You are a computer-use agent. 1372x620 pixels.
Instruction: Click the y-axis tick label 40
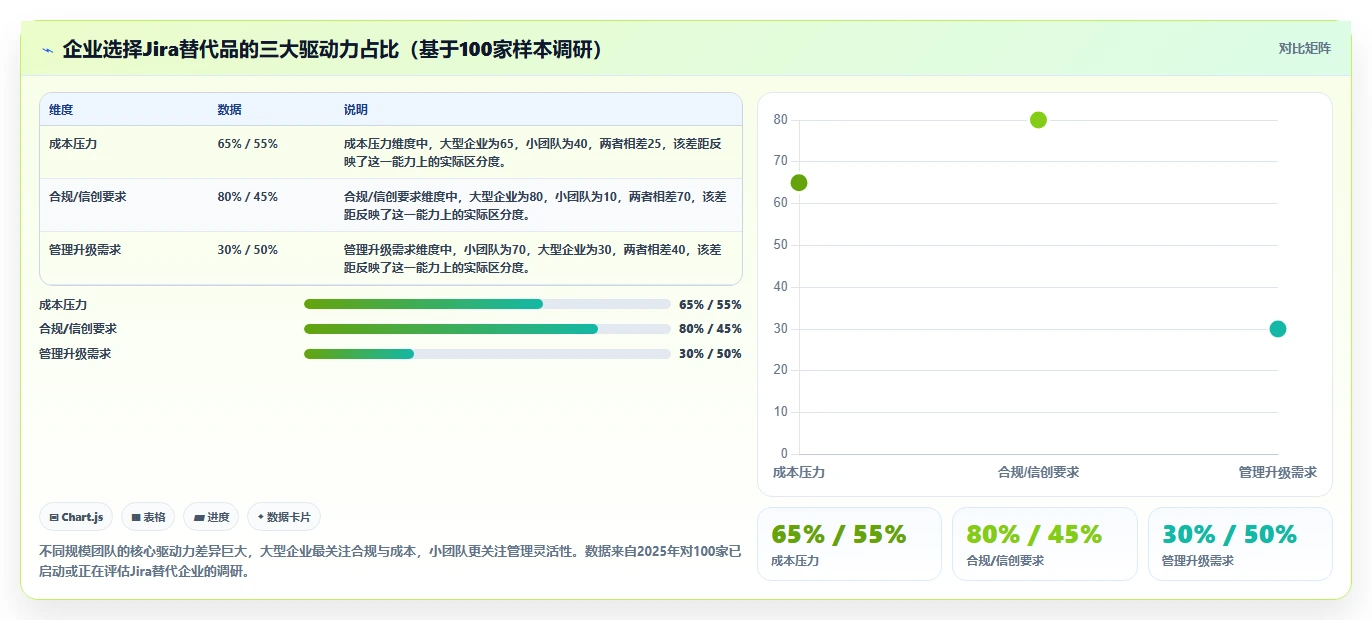point(781,287)
